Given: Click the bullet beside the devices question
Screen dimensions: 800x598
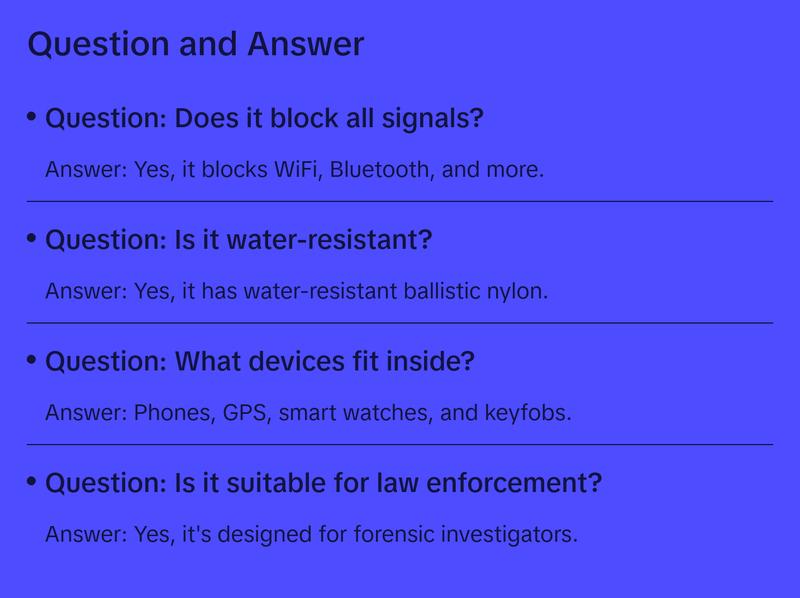Looking at the screenshot, I should (32, 360).
